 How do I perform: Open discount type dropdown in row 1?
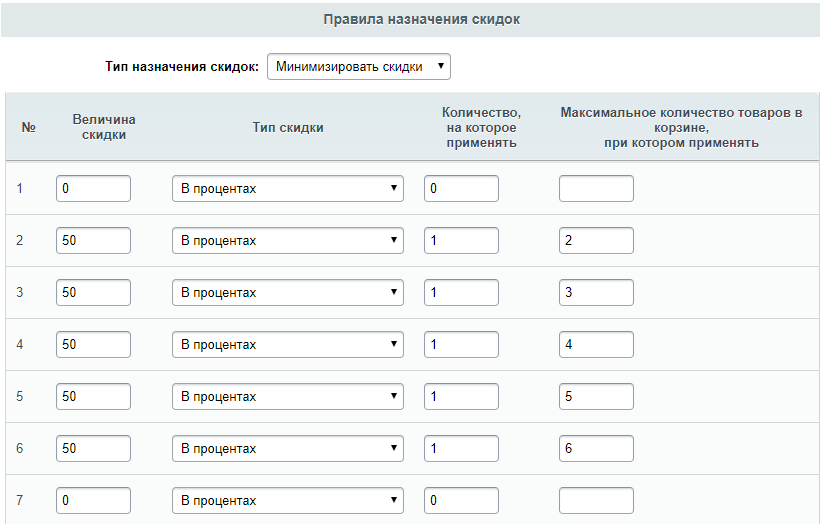point(288,188)
